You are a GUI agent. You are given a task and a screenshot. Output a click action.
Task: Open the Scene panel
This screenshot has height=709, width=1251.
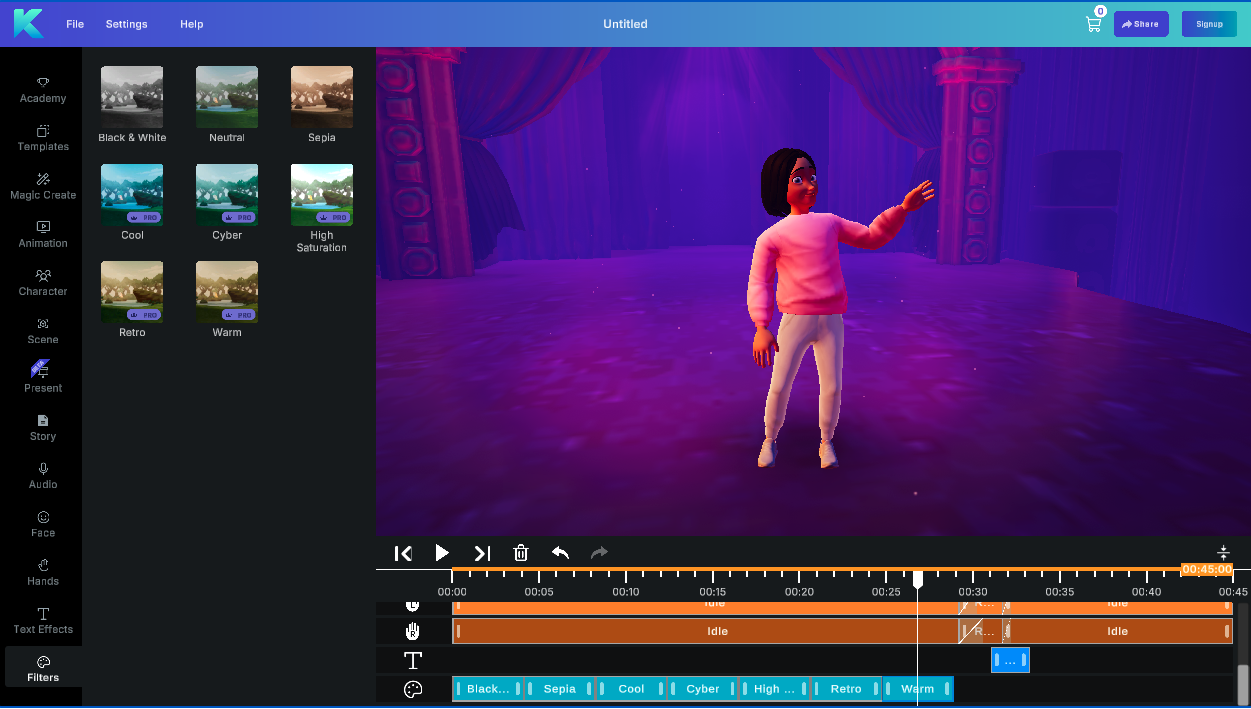[x=42, y=330]
